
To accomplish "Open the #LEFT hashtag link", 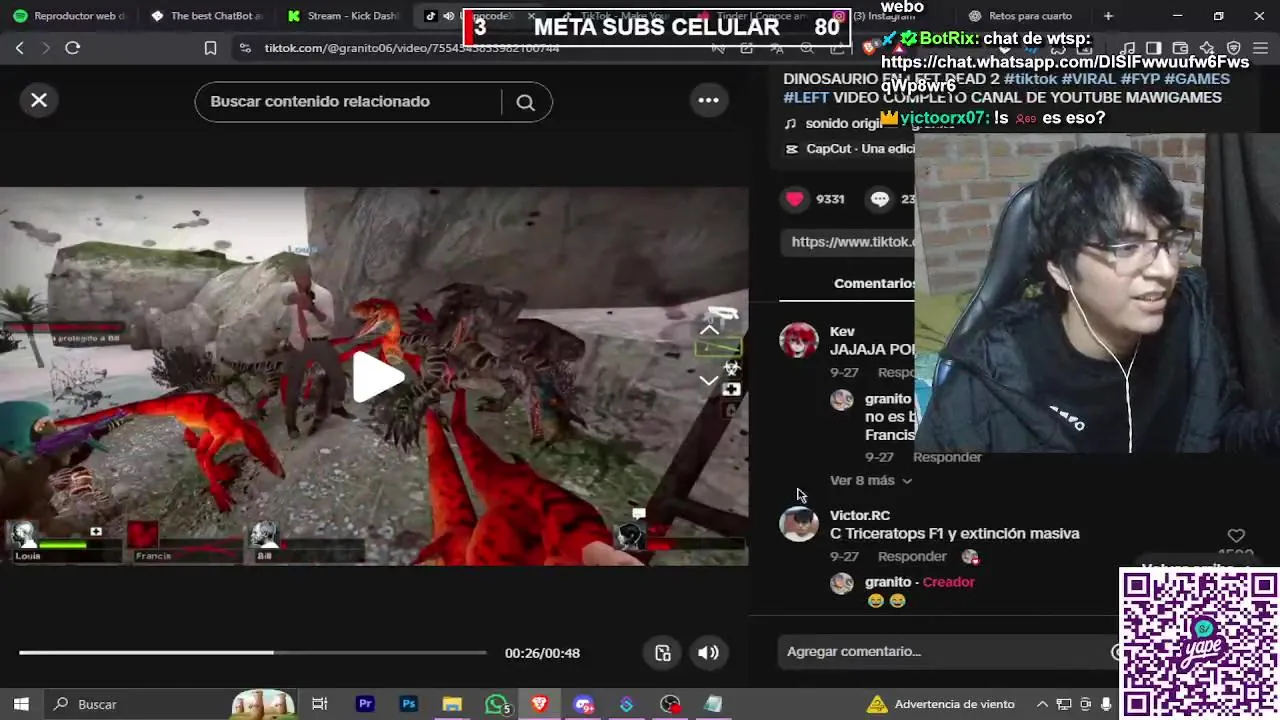I will point(805,97).
